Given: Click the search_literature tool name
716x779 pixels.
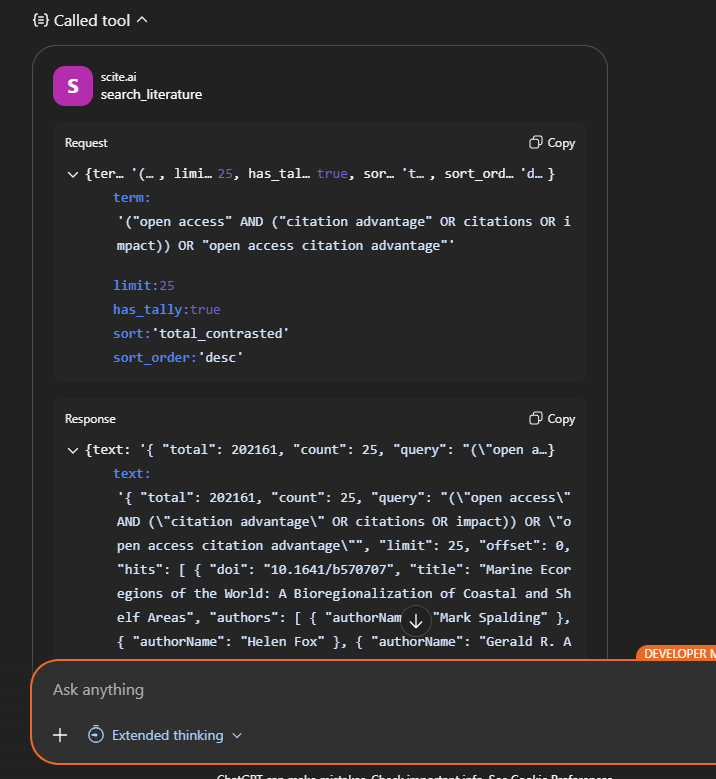Looking at the screenshot, I should pyautogui.click(x=151, y=95).
